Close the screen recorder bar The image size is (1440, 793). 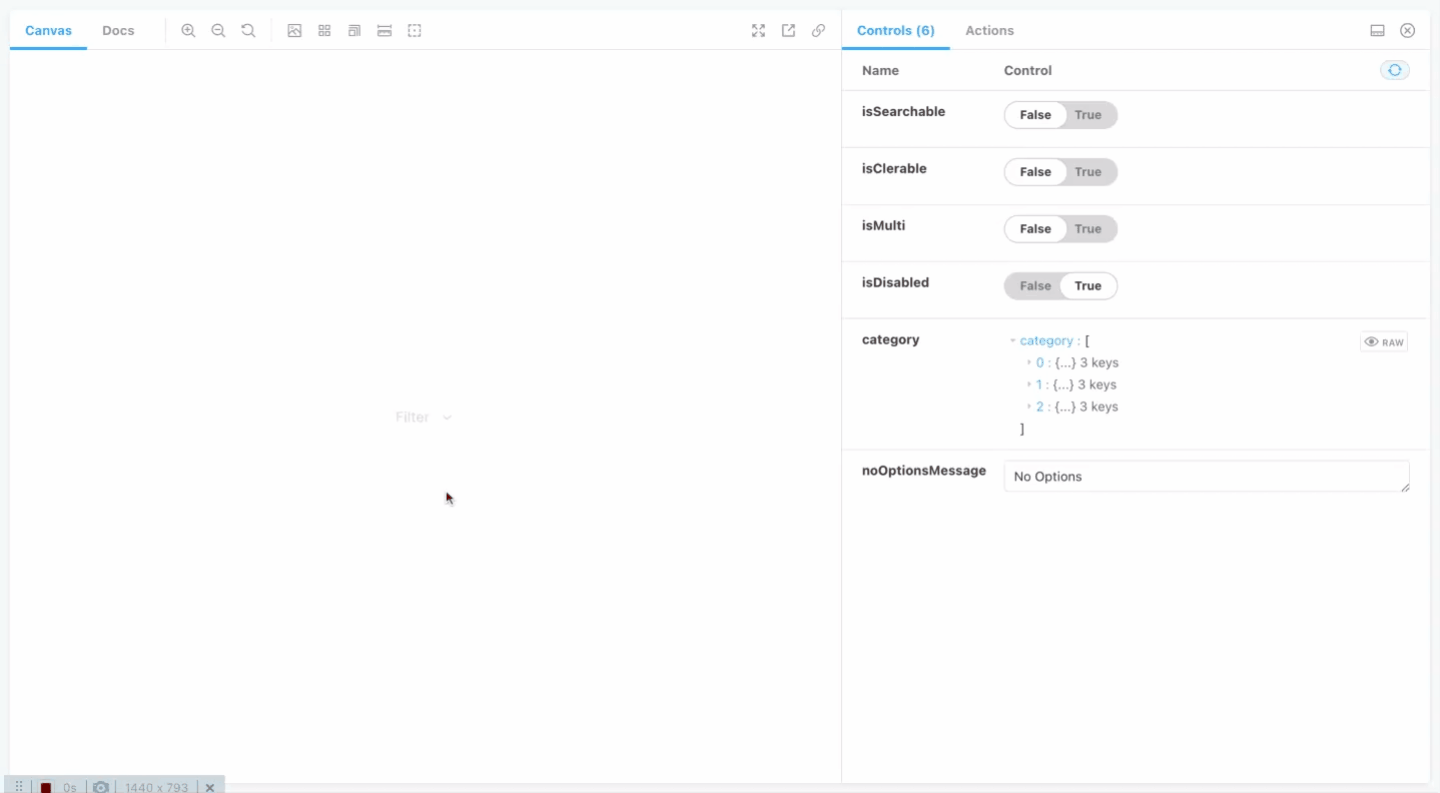tap(210, 787)
